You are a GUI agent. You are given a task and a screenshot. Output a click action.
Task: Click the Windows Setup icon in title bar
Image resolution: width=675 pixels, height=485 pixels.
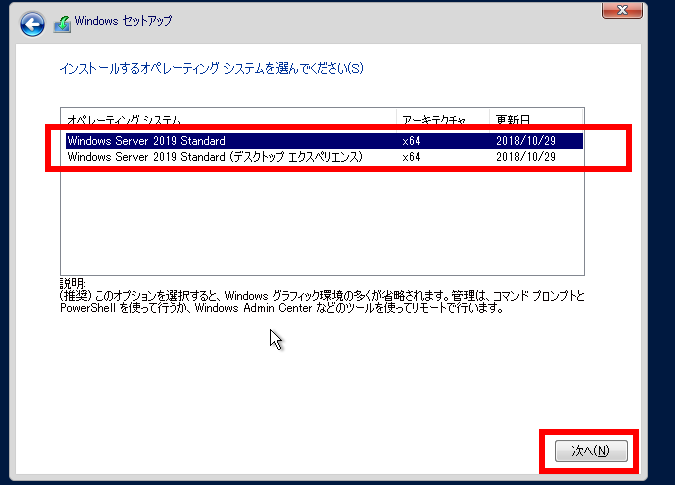62,24
